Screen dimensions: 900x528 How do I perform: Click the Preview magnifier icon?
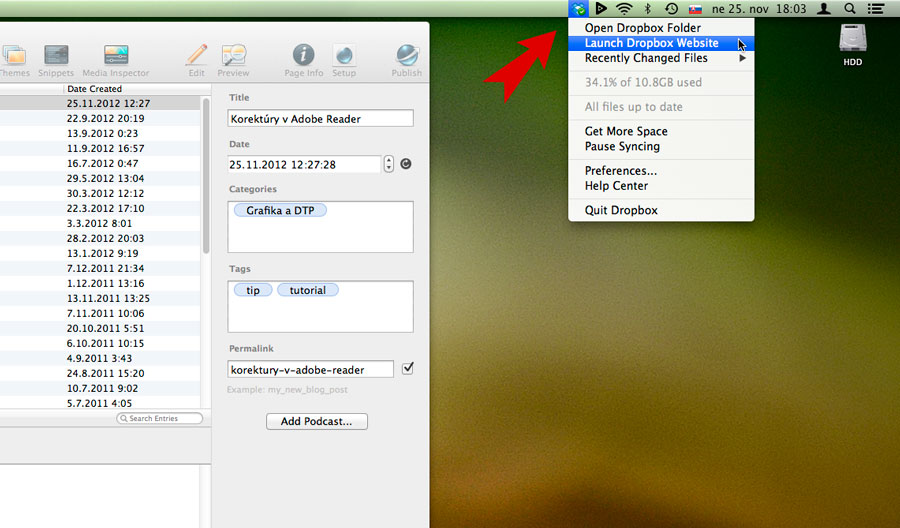[234, 55]
